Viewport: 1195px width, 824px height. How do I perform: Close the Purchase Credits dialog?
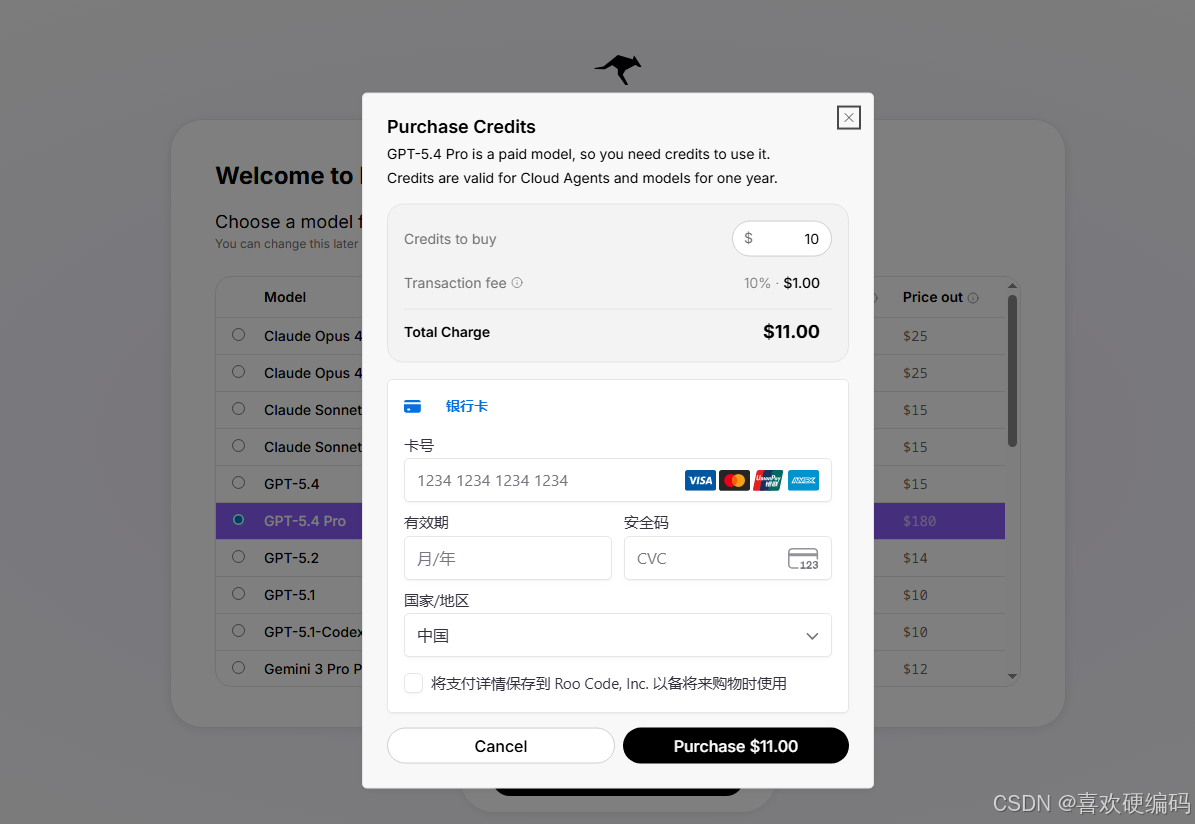pyautogui.click(x=848, y=117)
